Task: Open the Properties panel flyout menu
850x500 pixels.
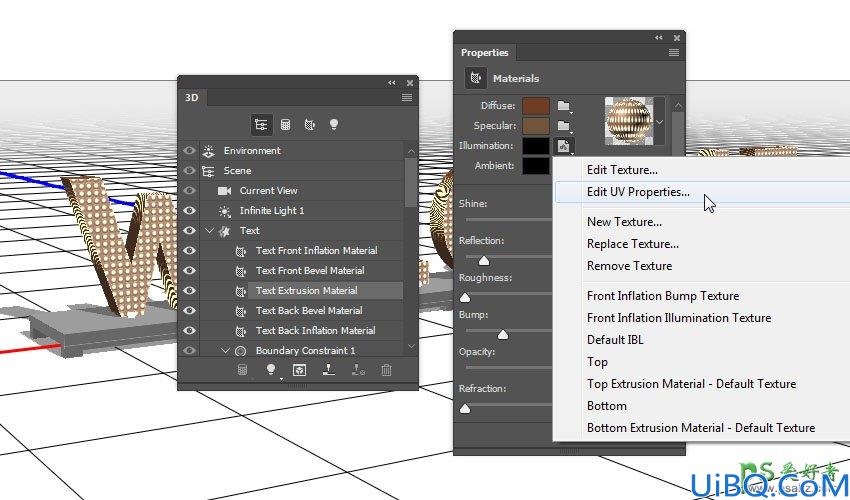Action: (x=674, y=53)
